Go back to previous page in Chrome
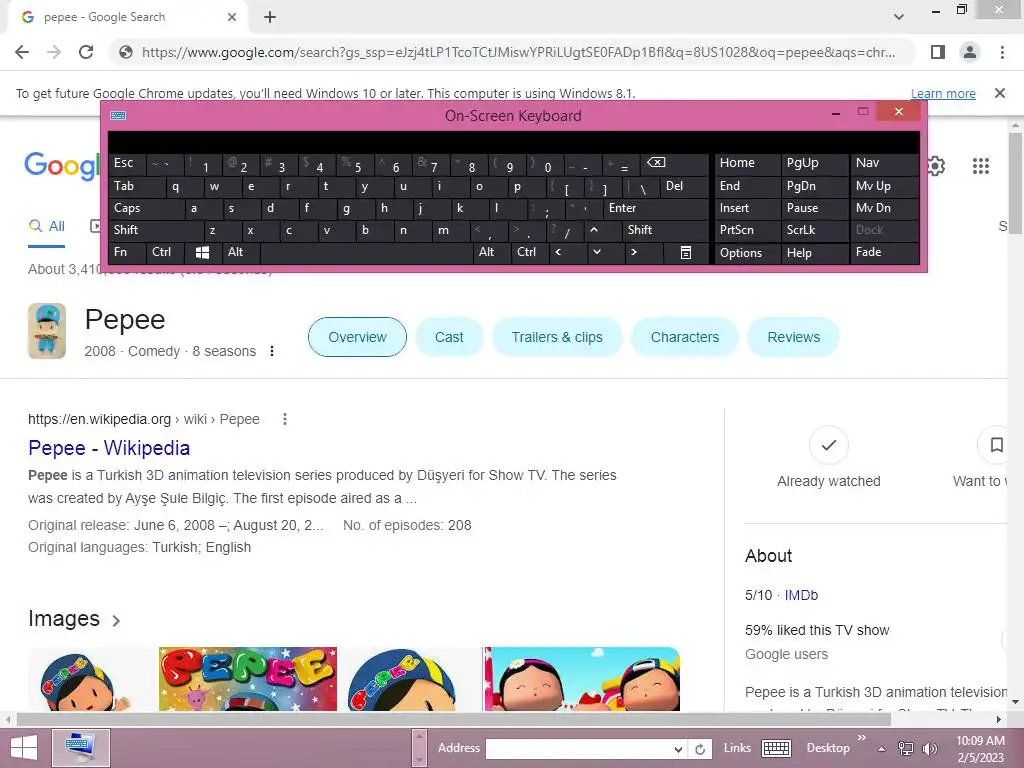The height and width of the screenshot is (768, 1024). coord(22,52)
